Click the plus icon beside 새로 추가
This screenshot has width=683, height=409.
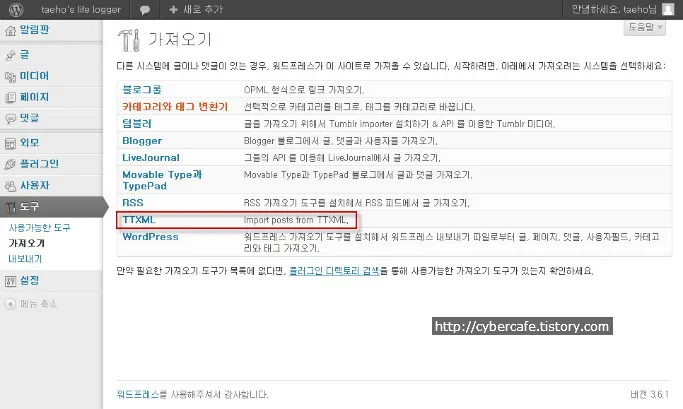point(173,9)
